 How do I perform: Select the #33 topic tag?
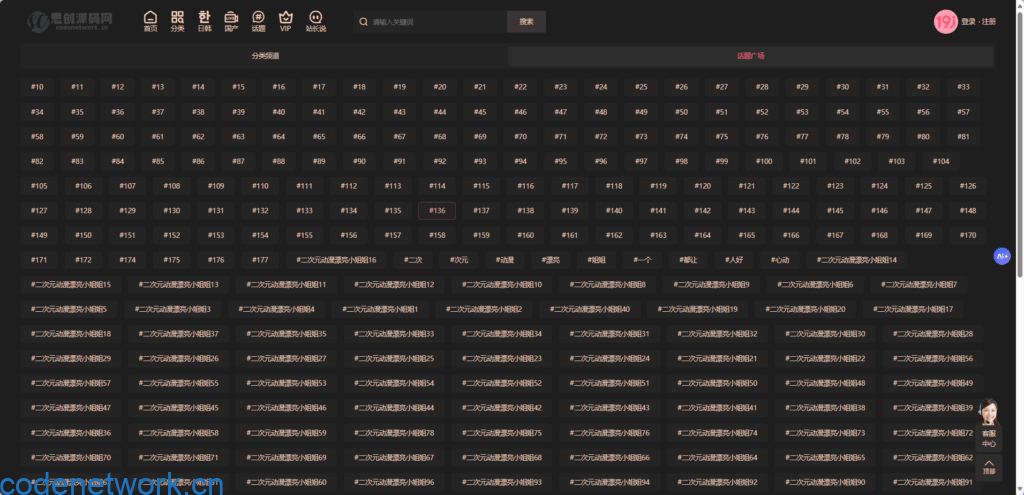point(963,87)
